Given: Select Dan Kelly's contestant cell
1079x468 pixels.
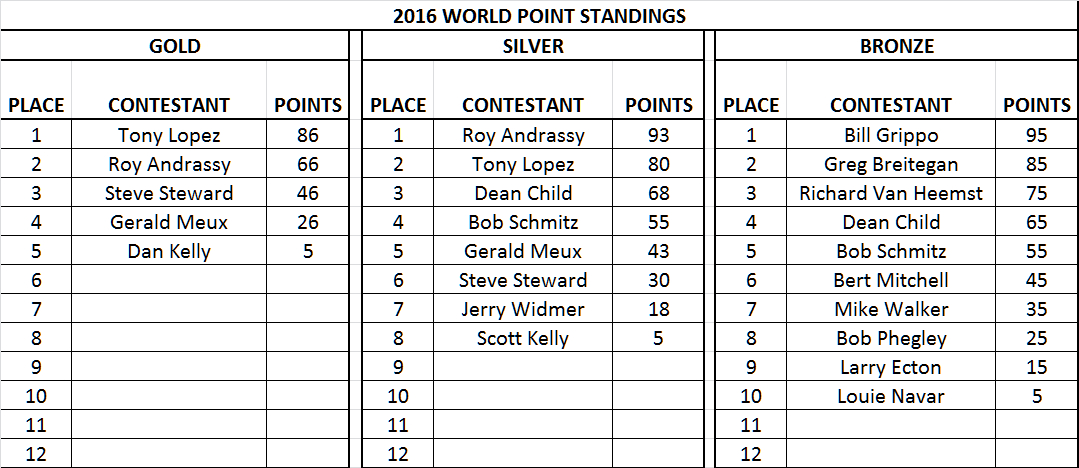Looking at the screenshot, I should click(169, 251).
